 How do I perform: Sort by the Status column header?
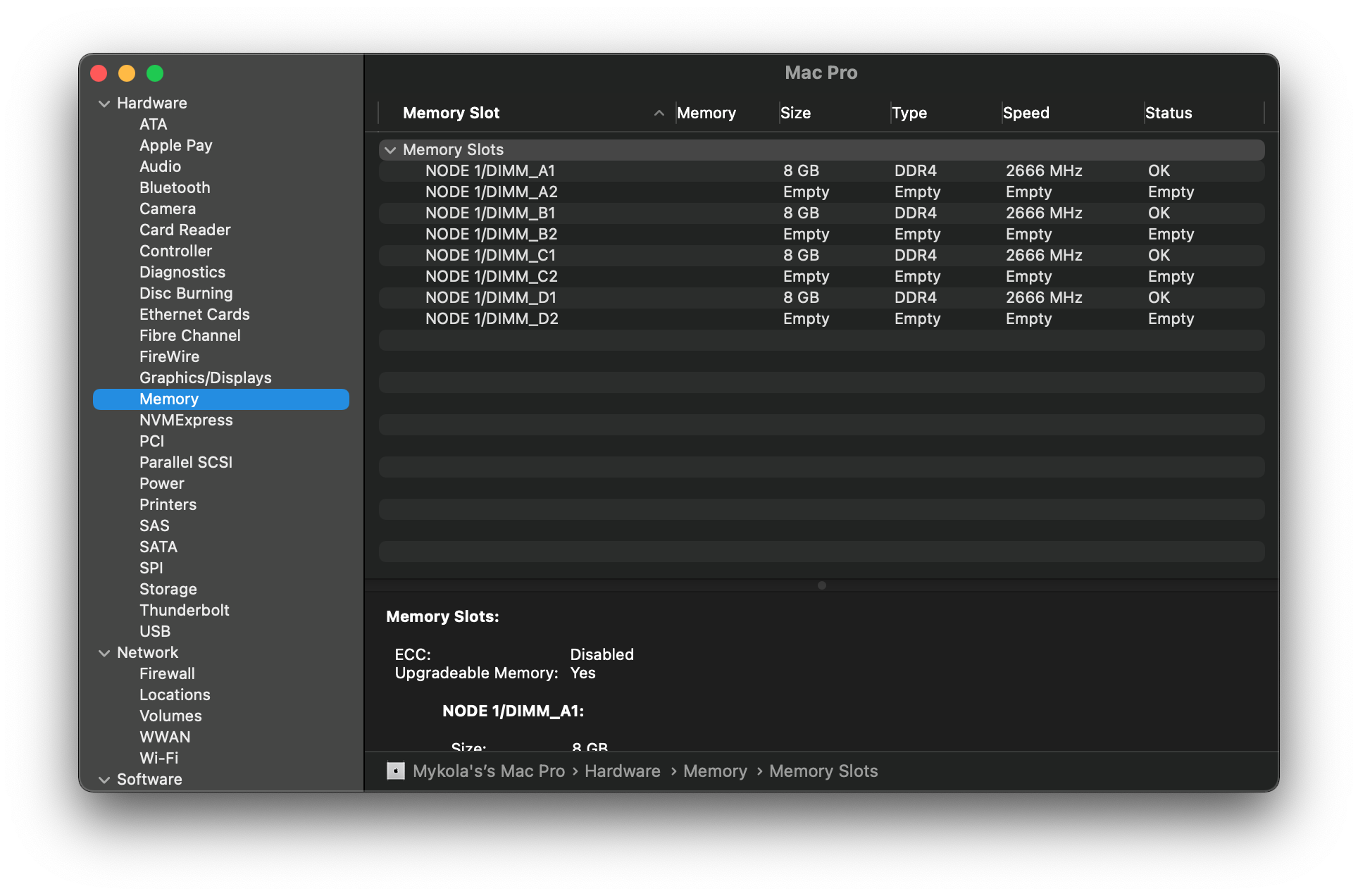pyautogui.click(x=1168, y=113)
